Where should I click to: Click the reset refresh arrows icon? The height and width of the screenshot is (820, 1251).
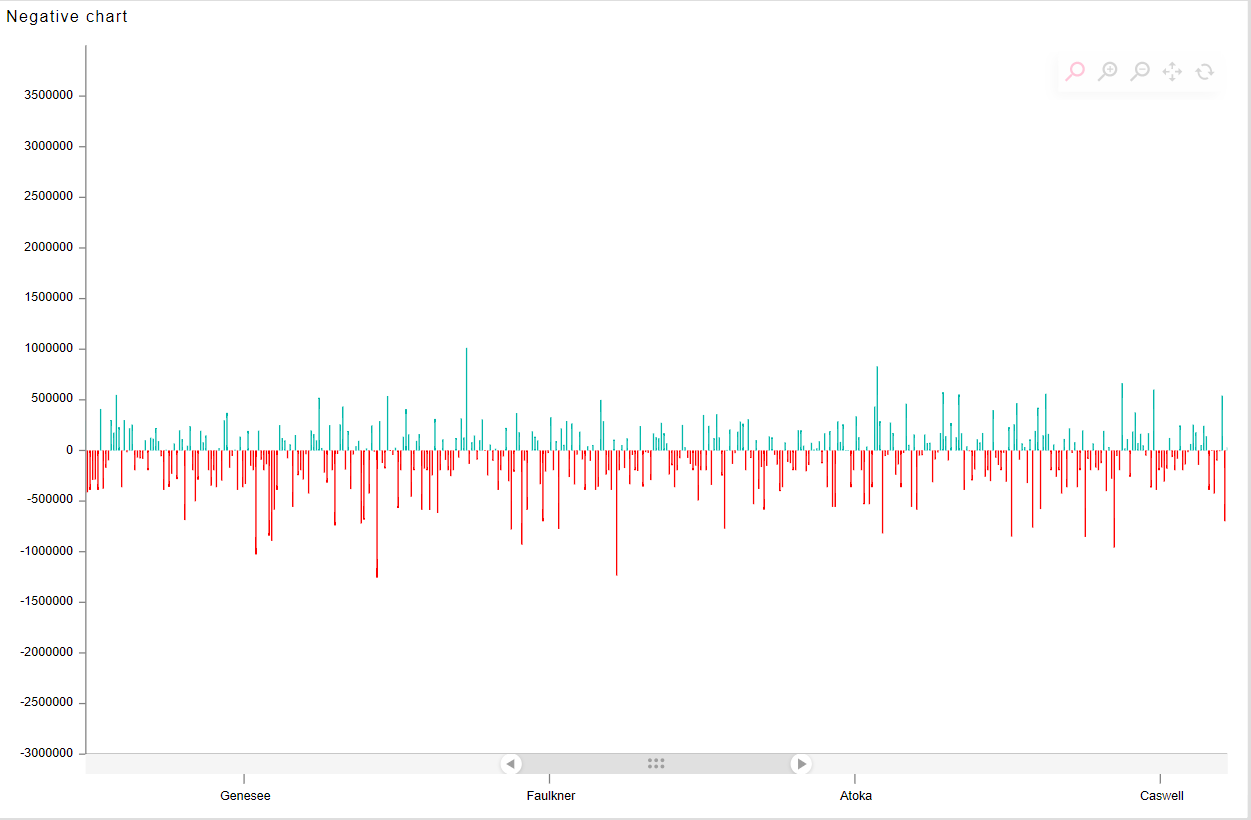(x=1204, y=71)
